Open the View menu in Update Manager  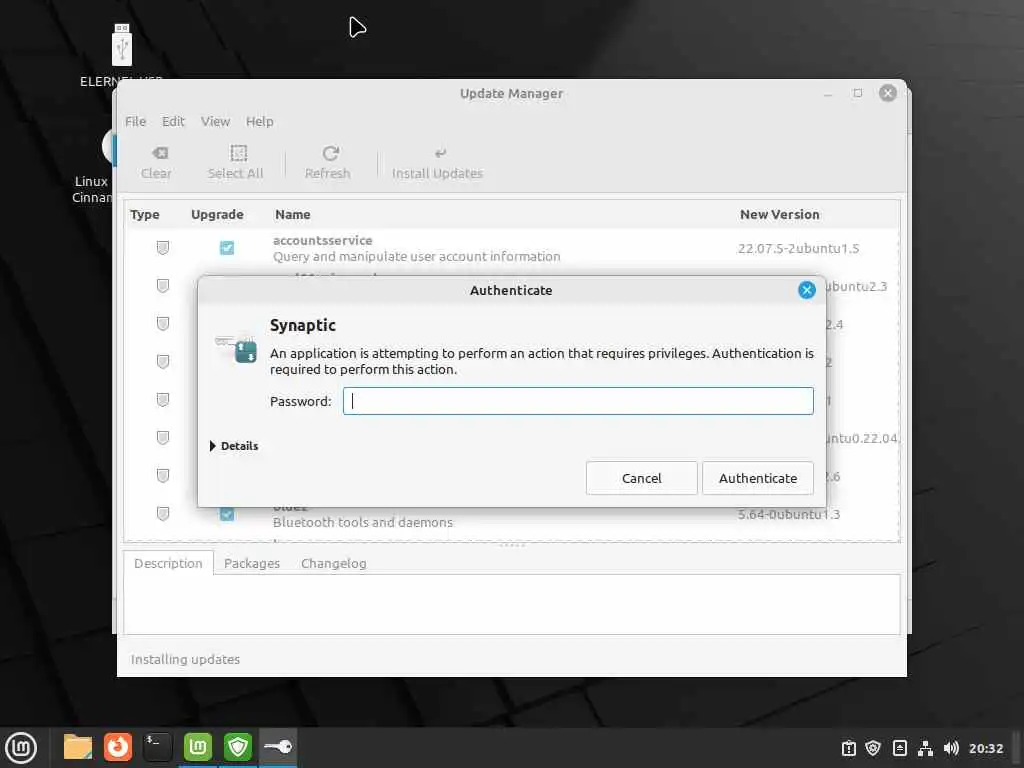click(x=216, y=121)
